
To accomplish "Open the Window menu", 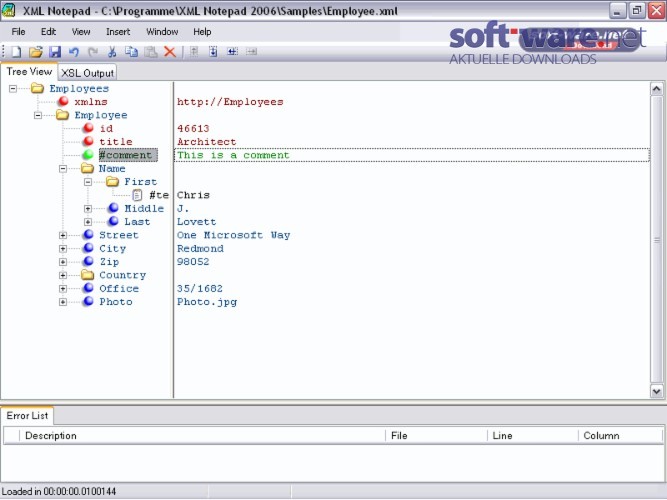I will pos(162,32).
